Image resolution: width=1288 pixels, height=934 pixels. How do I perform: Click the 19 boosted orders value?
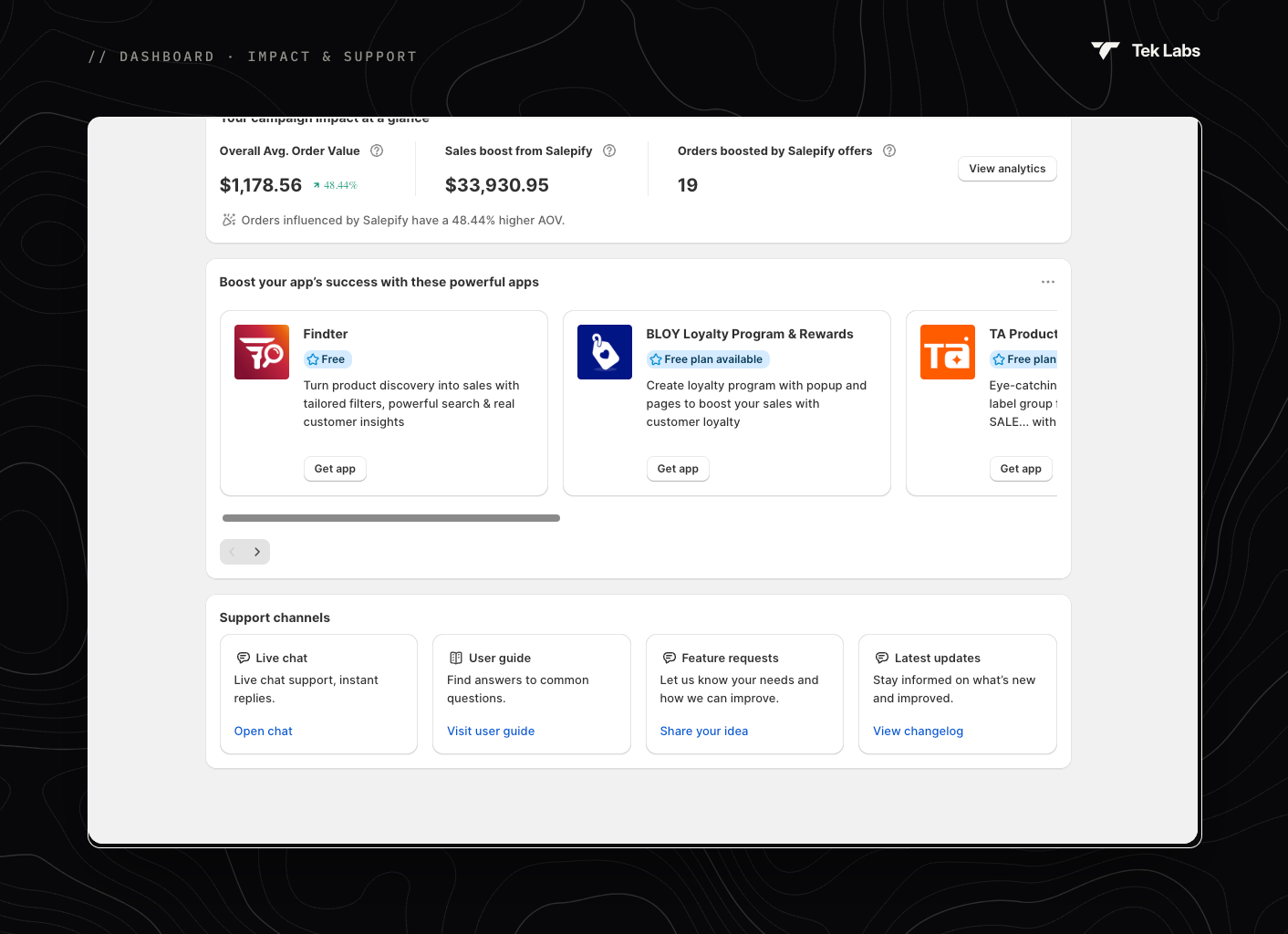tap(688, 185)
